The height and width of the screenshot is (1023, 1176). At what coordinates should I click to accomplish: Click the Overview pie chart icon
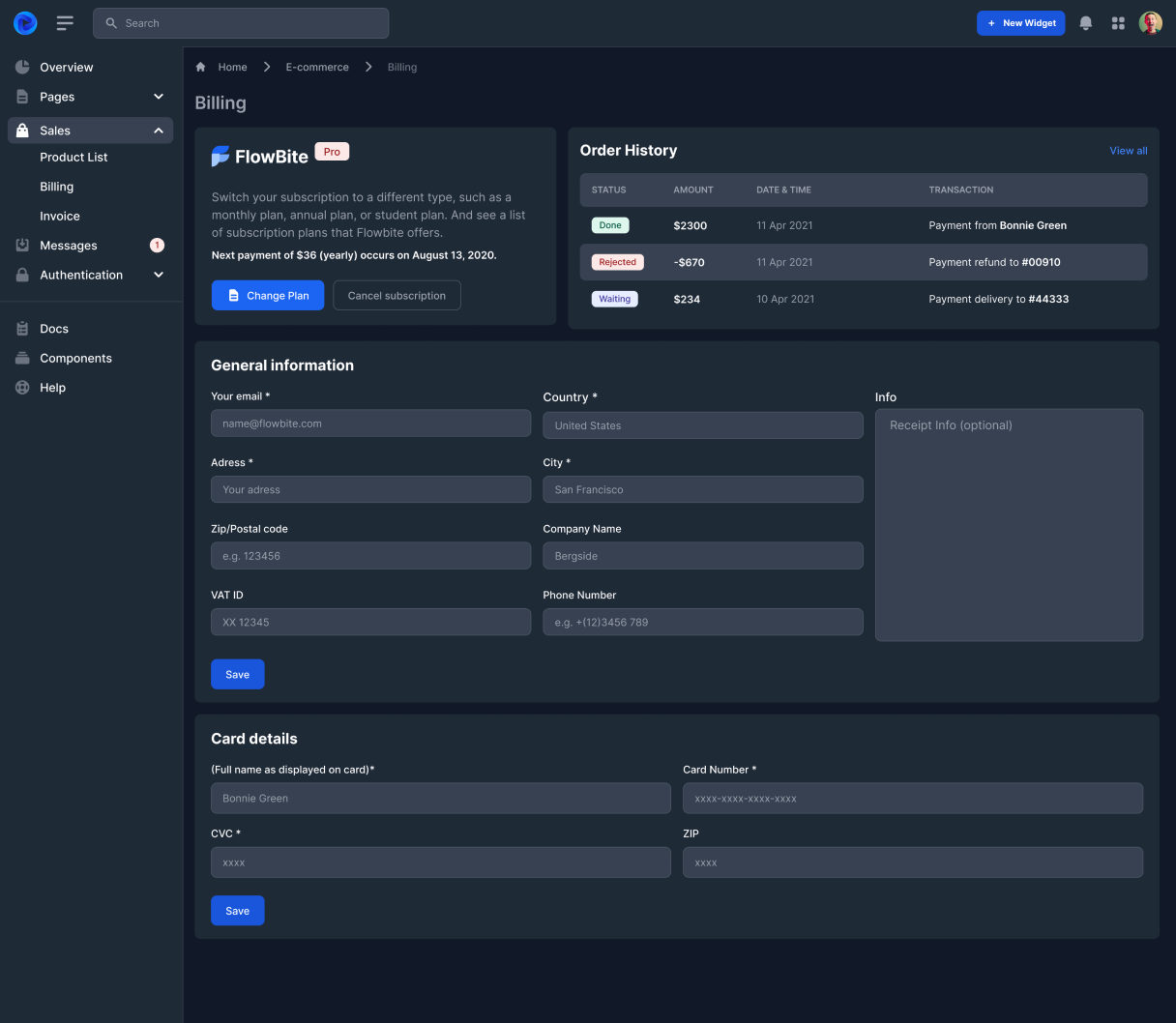click(x=22, y=68)
